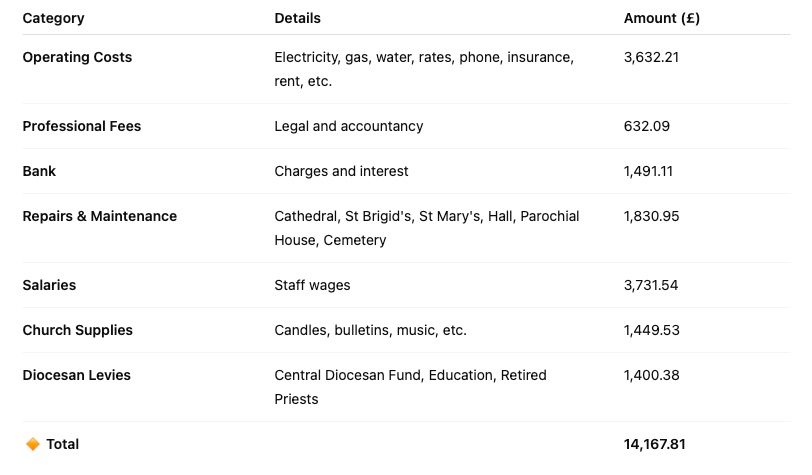This screenshot has width=812, height=475.
Task: Select the 3,632.21 amount value
Action: 651,57
